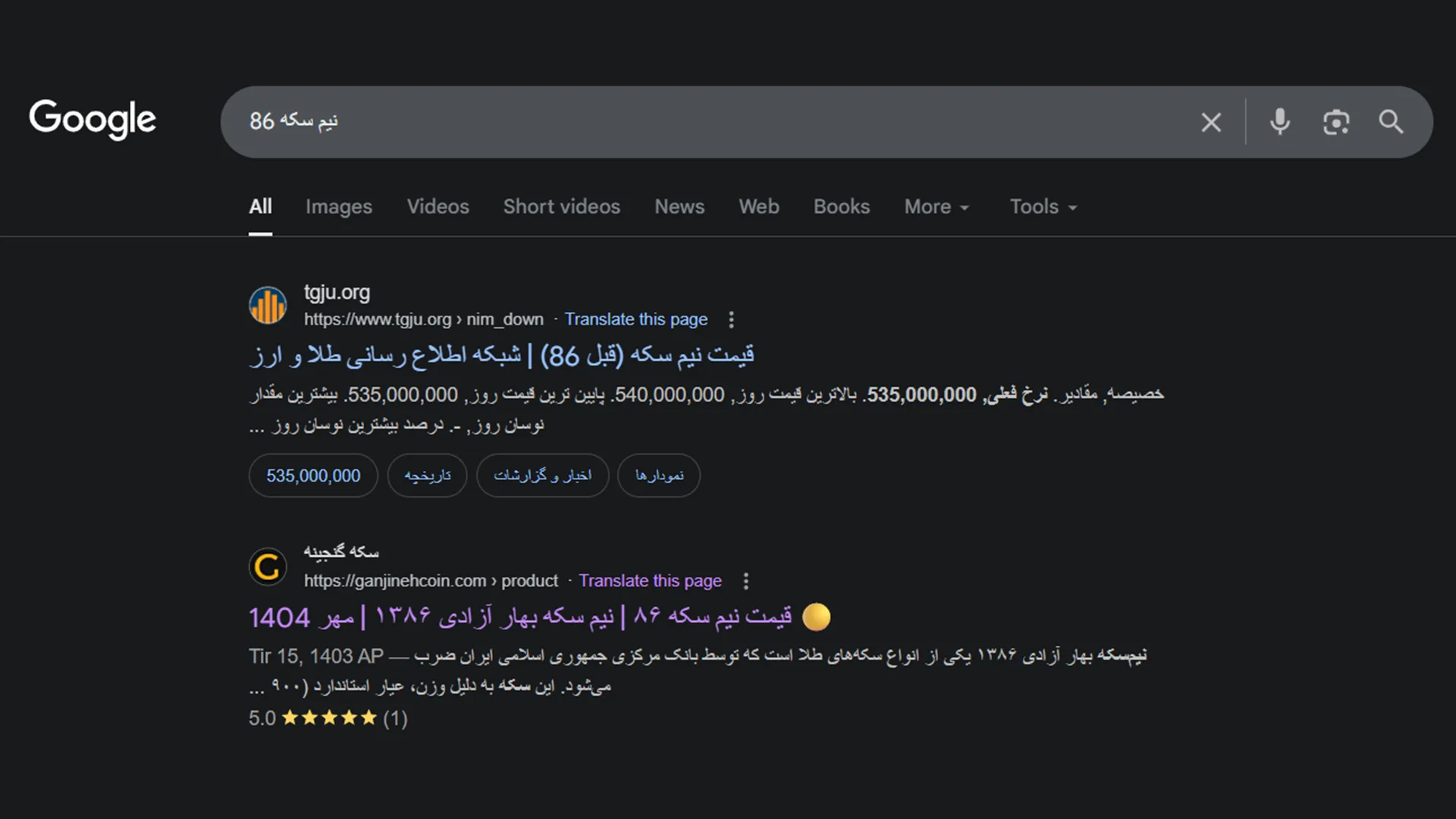Open three-dot menu for tgju.org result
Image resolution: width=1456 pixels, height=819 pixels.
pyautogui.click(x=731, y=320)
